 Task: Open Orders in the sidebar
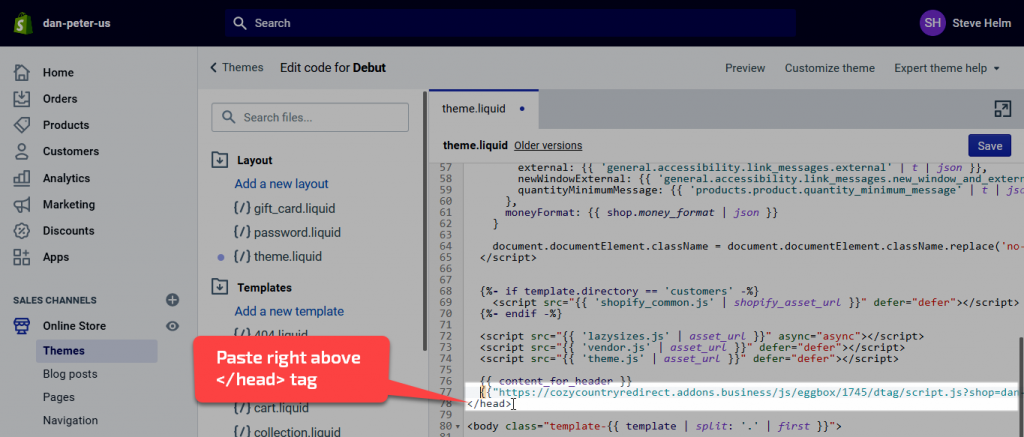tap(60, 99)
